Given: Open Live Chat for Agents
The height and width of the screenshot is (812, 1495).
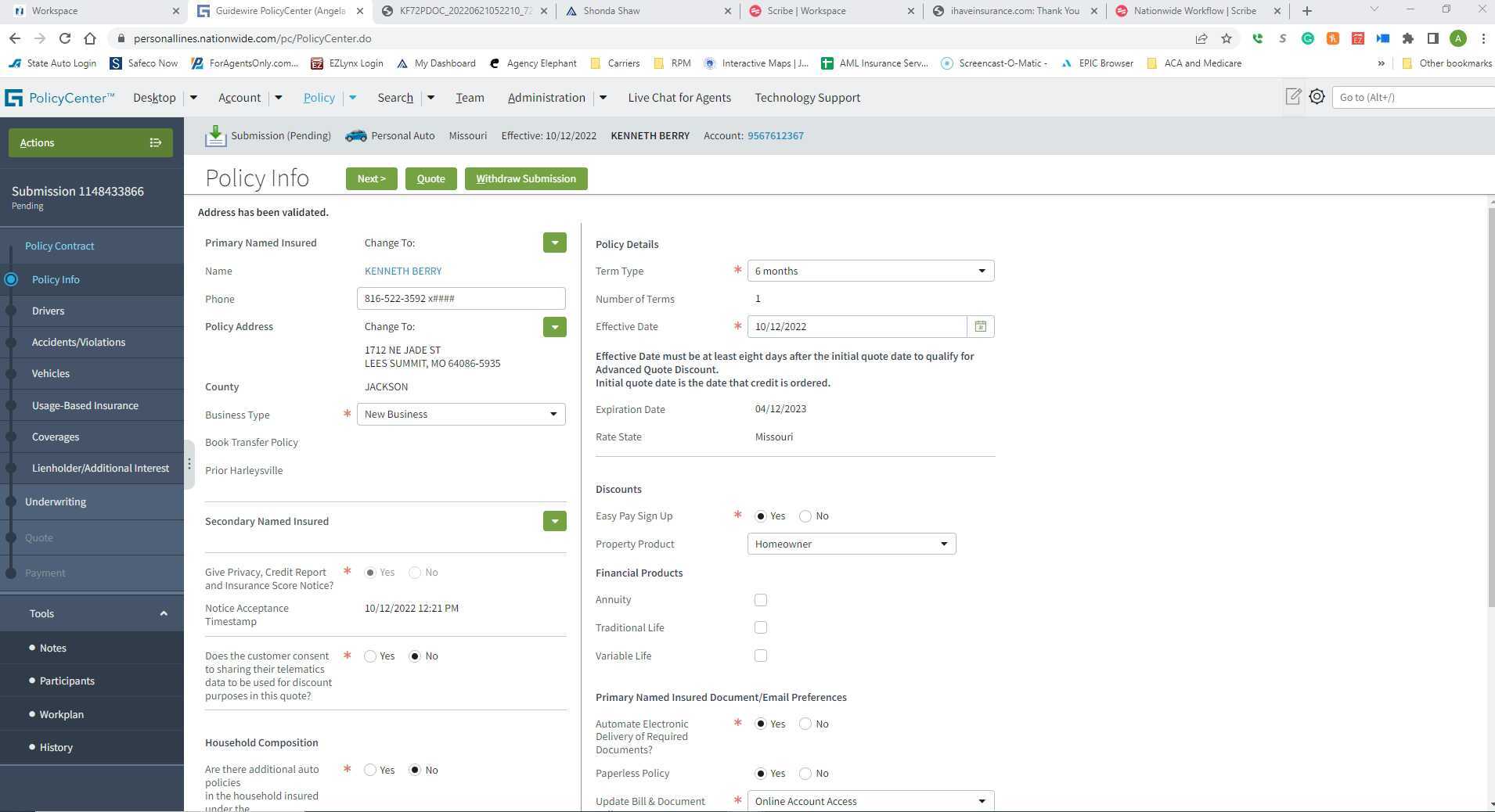Looking at the screenshot, I should click(679, 98).
